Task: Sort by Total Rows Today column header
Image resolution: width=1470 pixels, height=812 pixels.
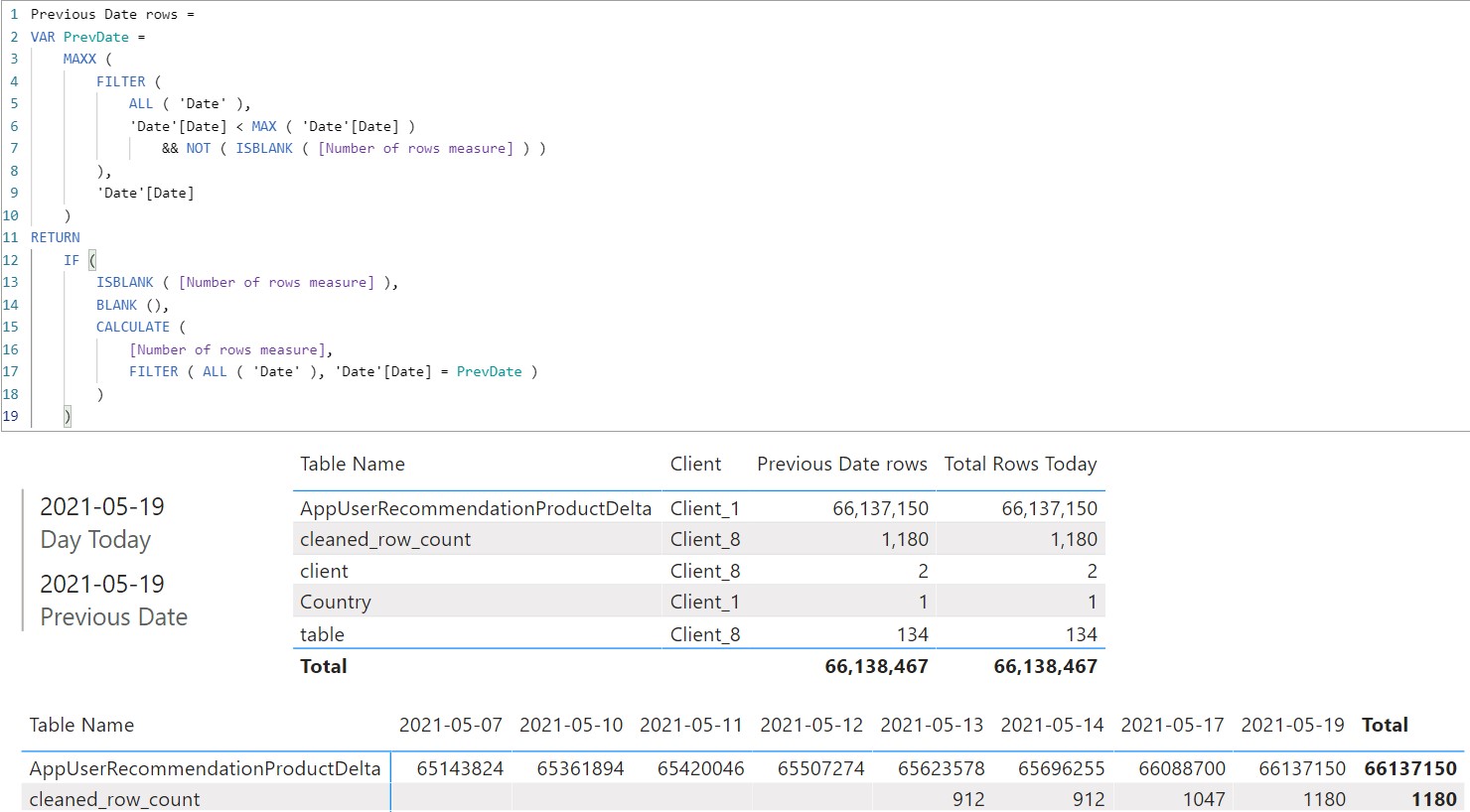Action: click(1020, 464)
